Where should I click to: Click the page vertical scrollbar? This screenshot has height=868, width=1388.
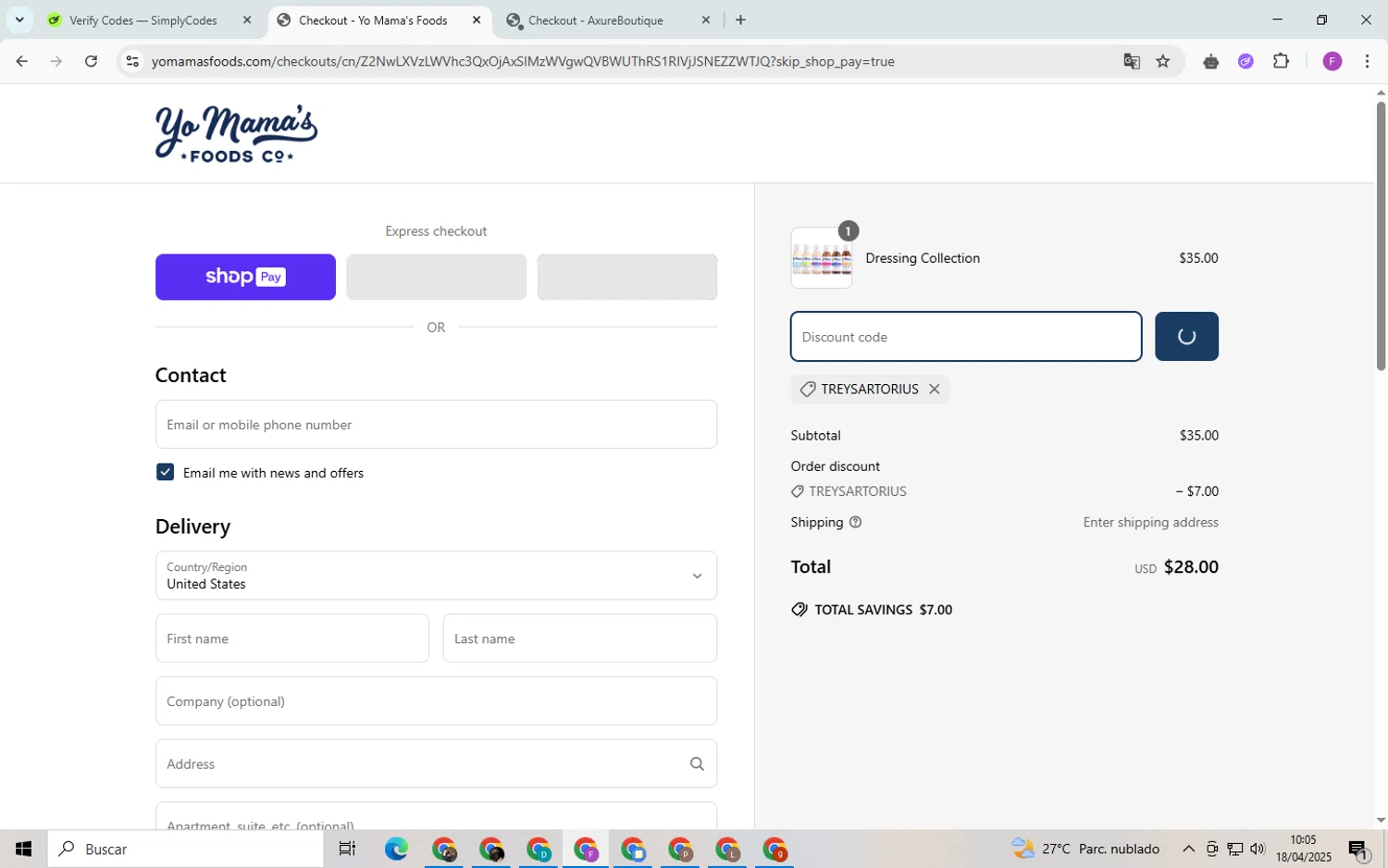coord(1381,236)
